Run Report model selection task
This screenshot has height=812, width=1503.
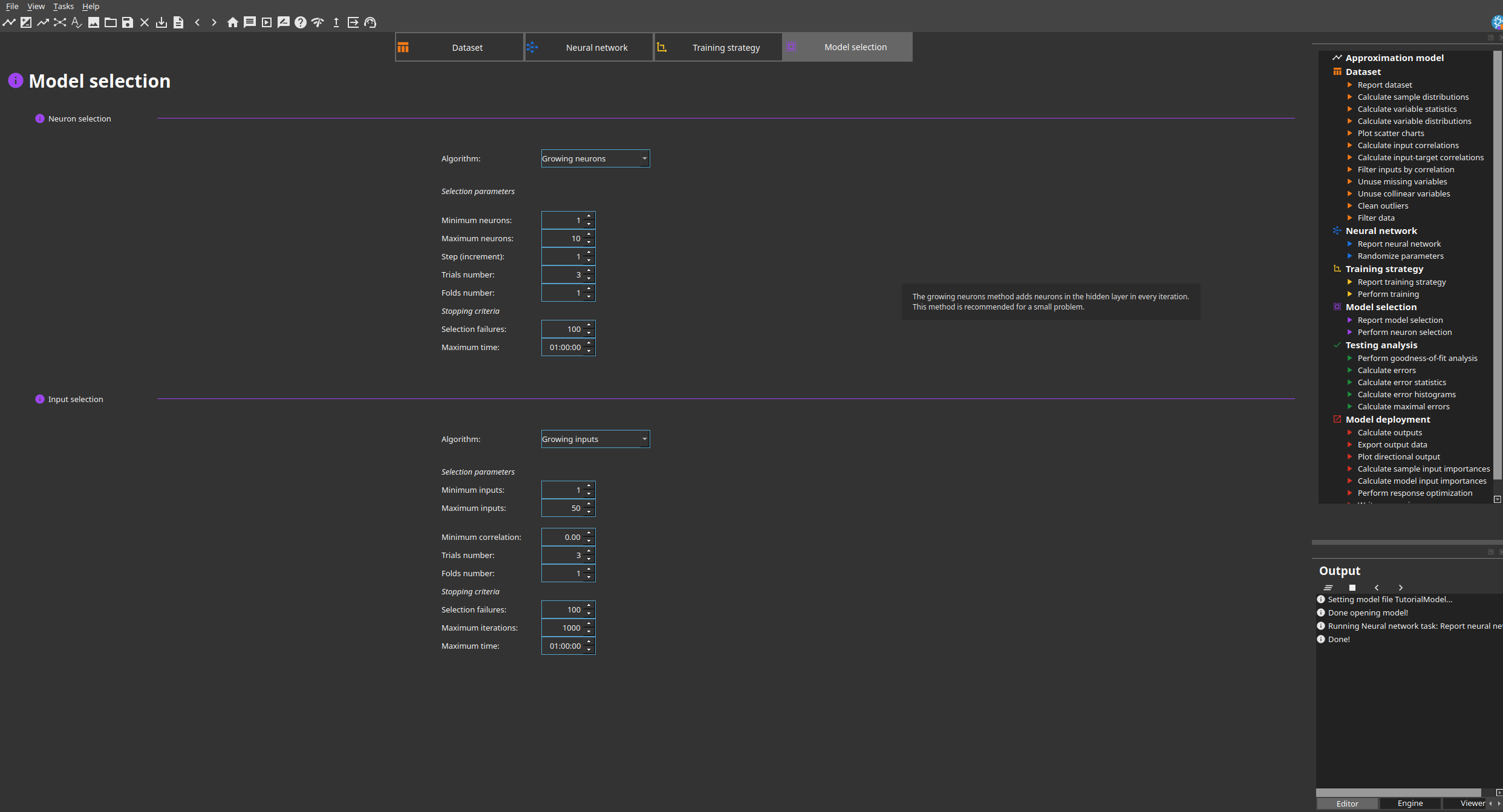click(x=1400, y=320)
